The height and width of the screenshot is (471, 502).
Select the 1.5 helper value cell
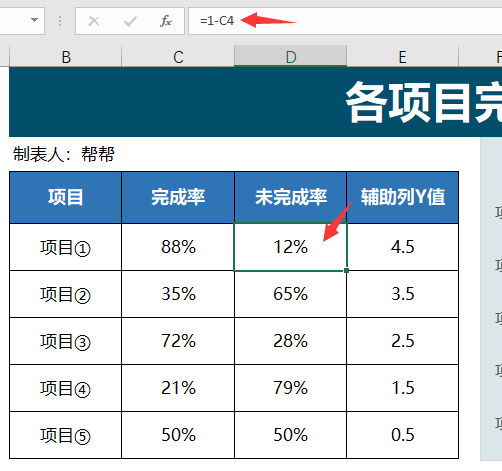[403, 388]
